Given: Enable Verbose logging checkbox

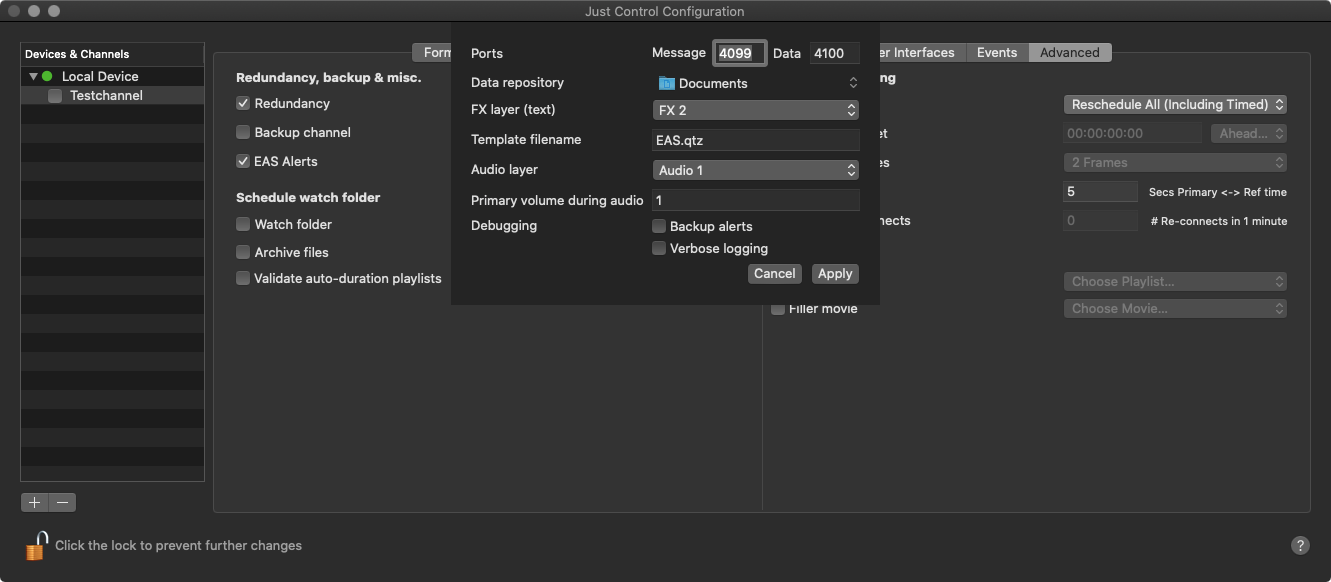Looking at the screenshot, I should [659, 248].
